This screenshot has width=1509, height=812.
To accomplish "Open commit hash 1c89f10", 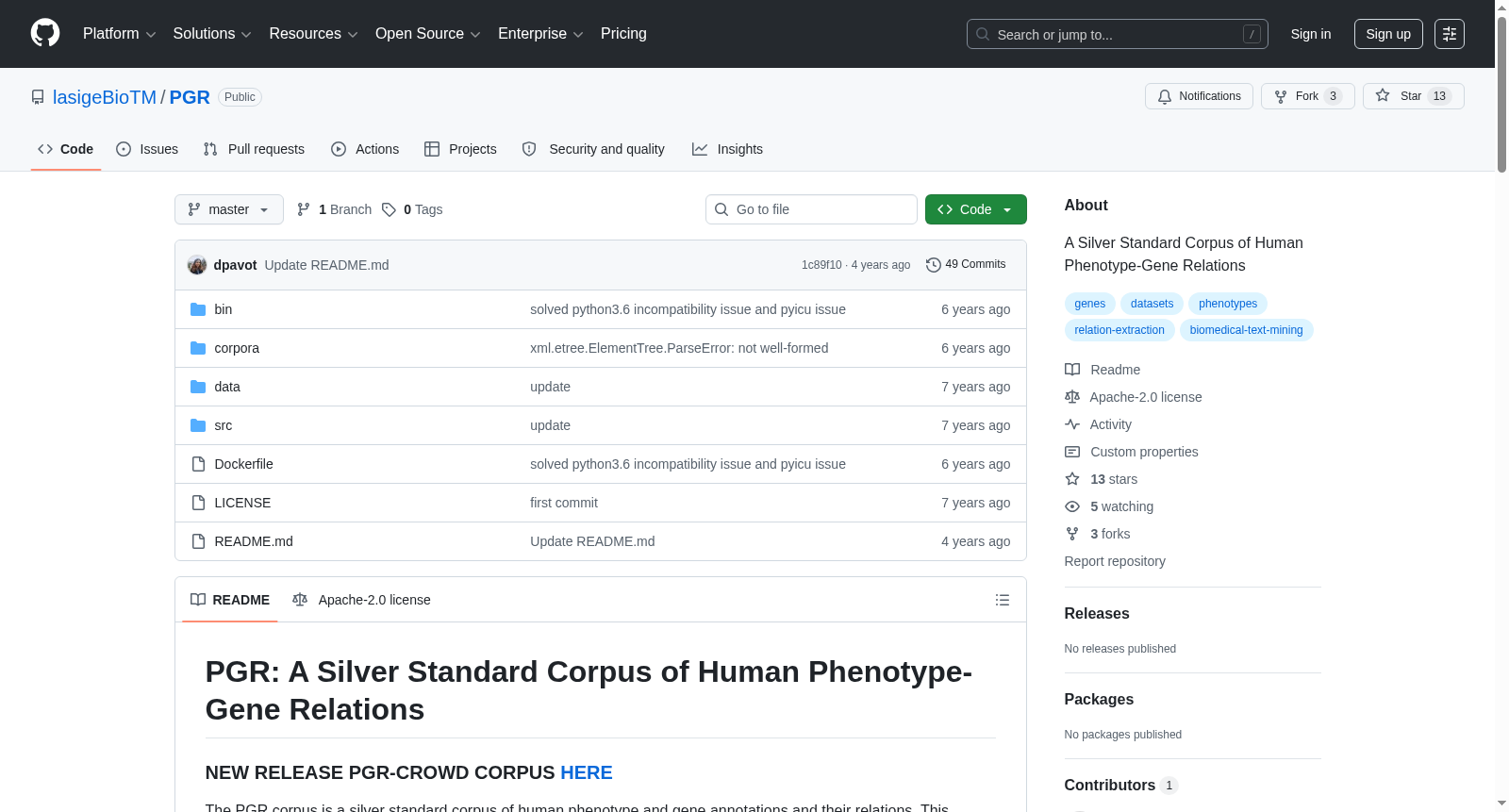I will 821,265.
